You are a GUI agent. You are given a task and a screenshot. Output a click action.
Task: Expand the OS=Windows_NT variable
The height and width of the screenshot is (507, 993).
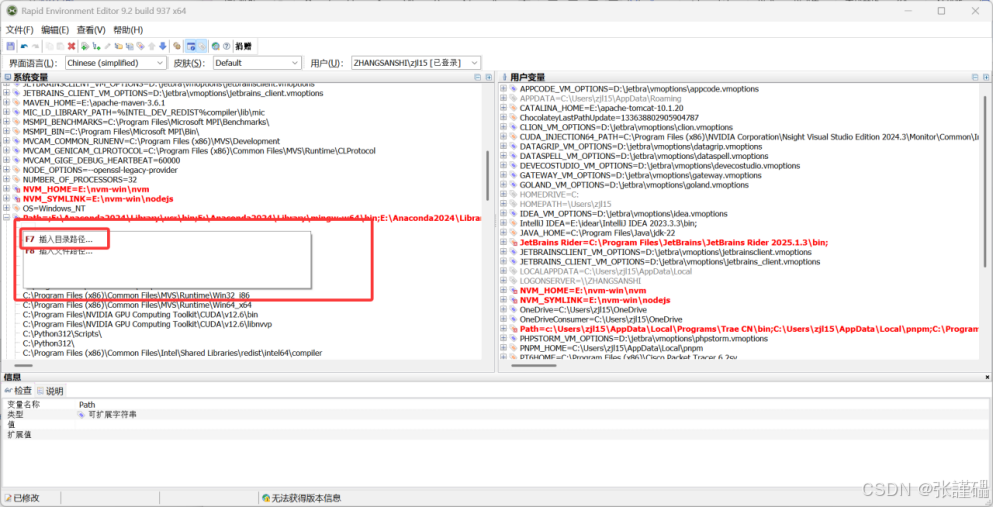point(7,208)
